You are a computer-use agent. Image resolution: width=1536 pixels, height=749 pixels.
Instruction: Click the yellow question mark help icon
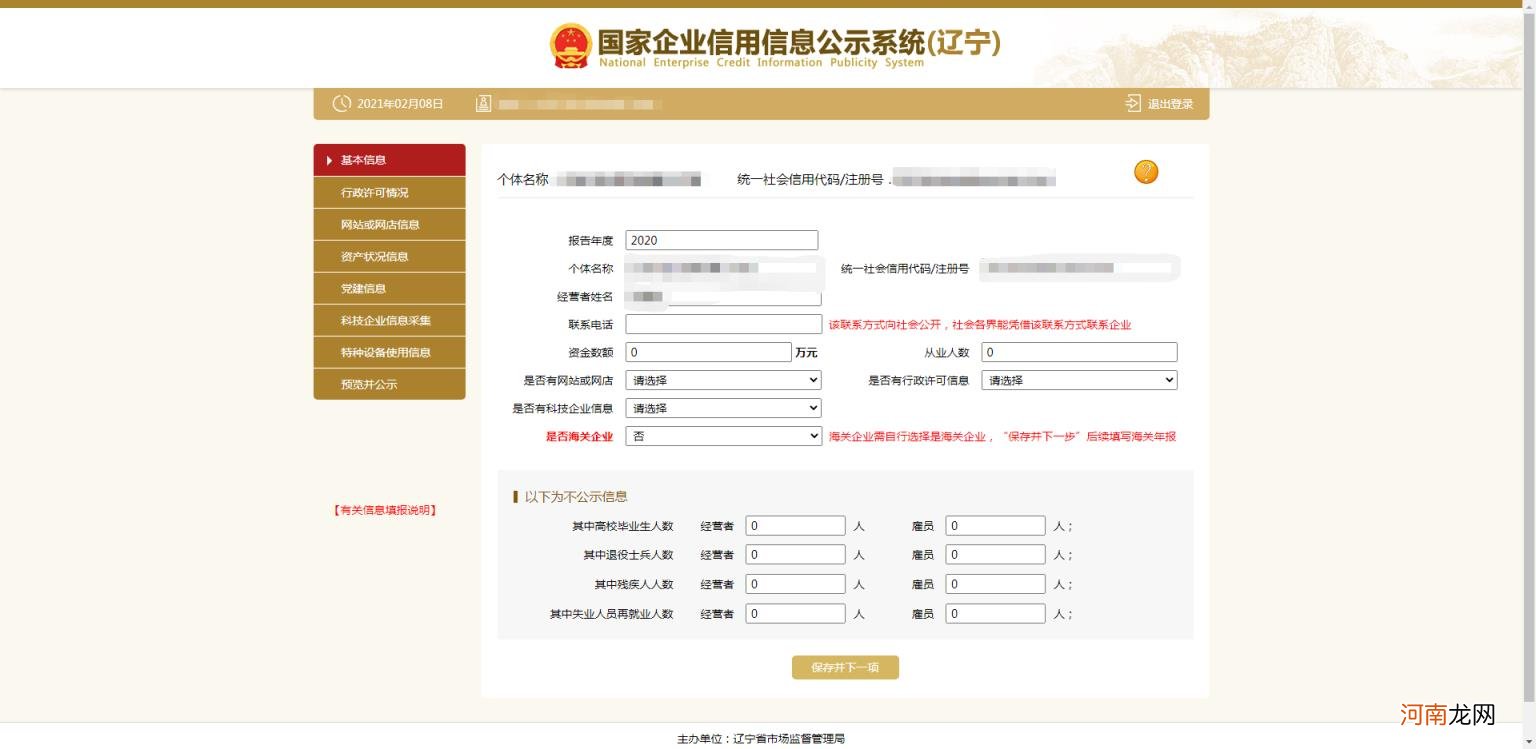tap(1146, 172)
